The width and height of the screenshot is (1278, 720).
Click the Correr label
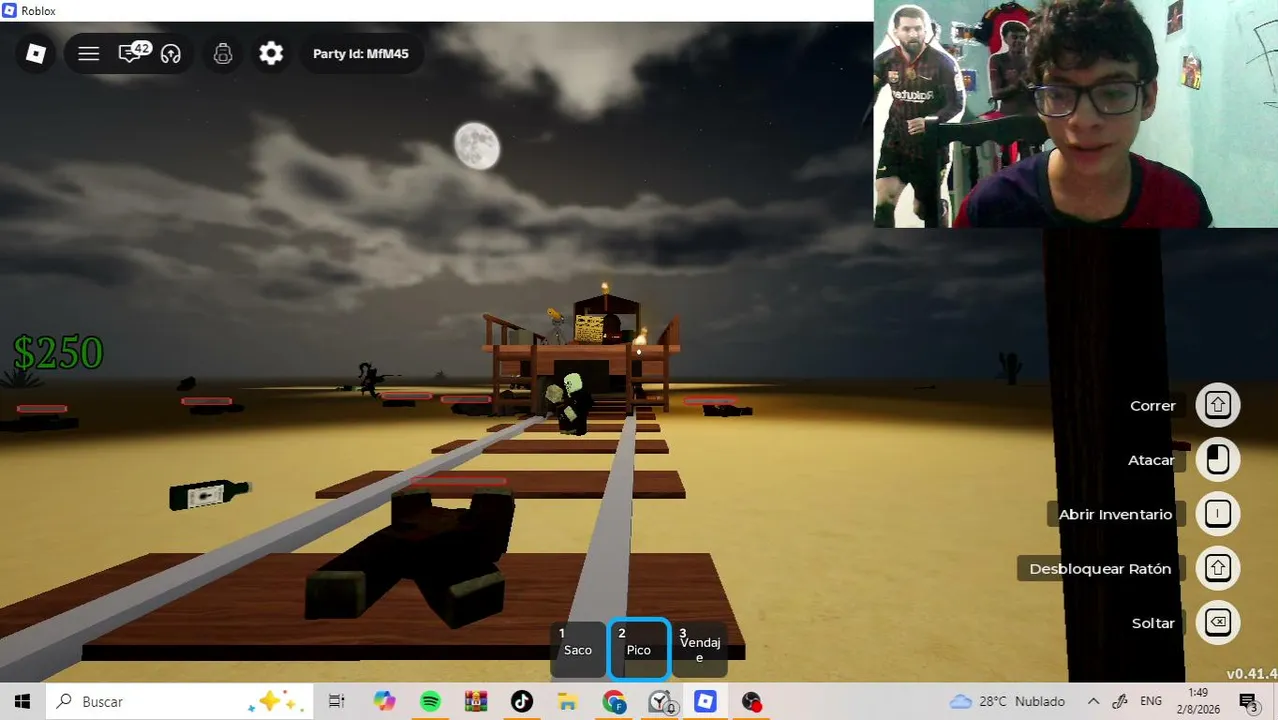1152,406
